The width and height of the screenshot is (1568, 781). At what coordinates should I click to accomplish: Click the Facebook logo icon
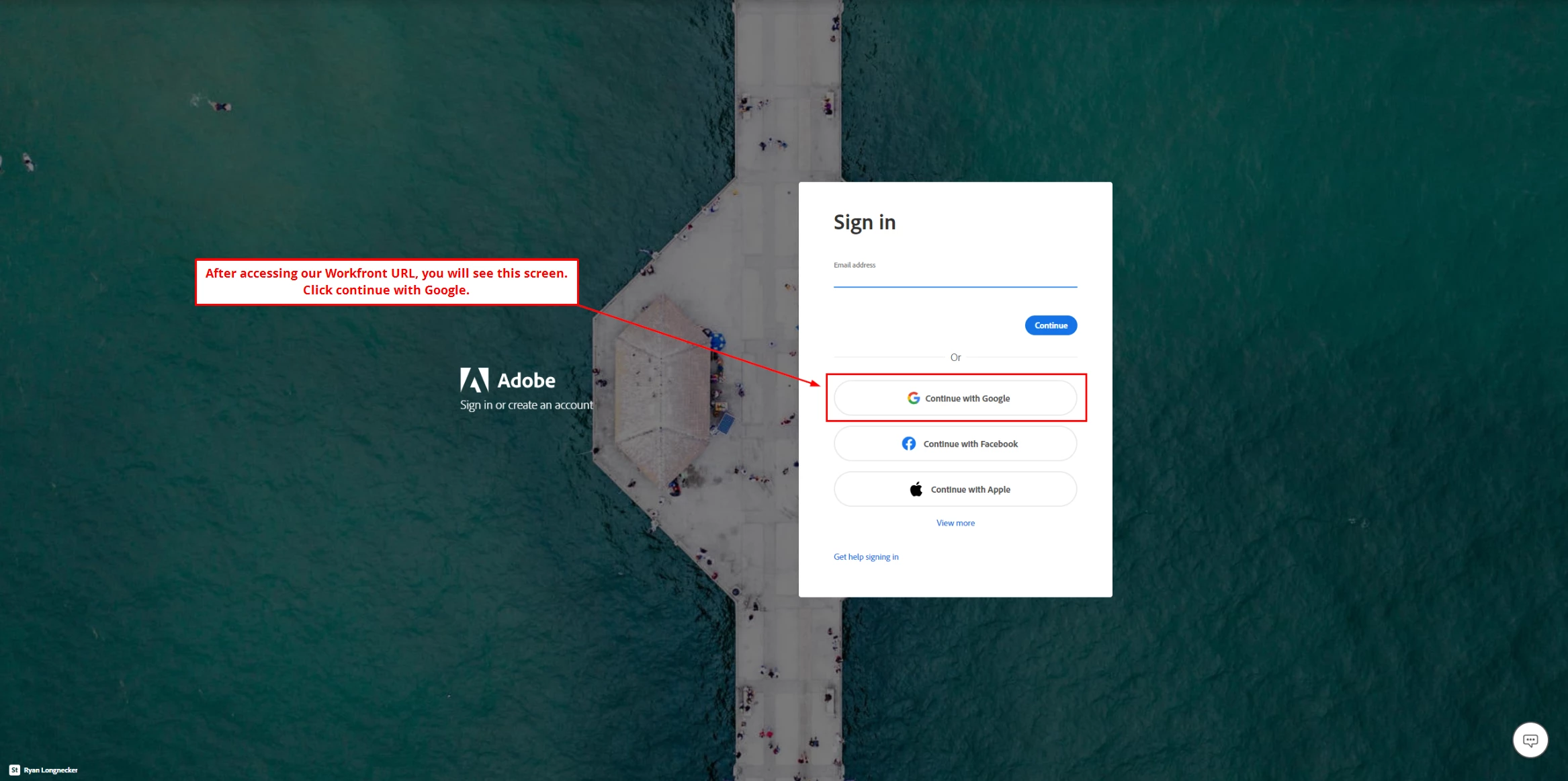(x=908, y=444)
